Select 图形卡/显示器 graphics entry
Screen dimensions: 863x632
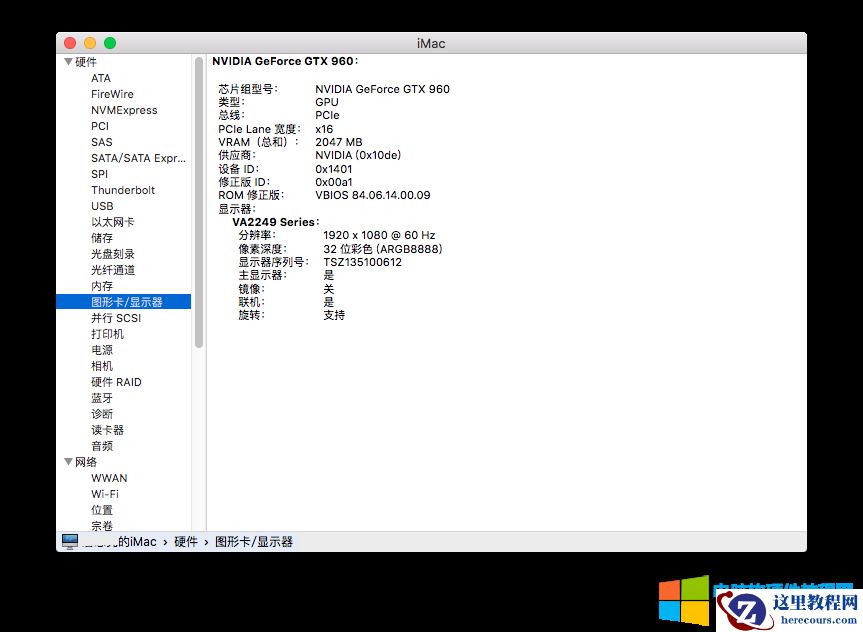[123, 302]
